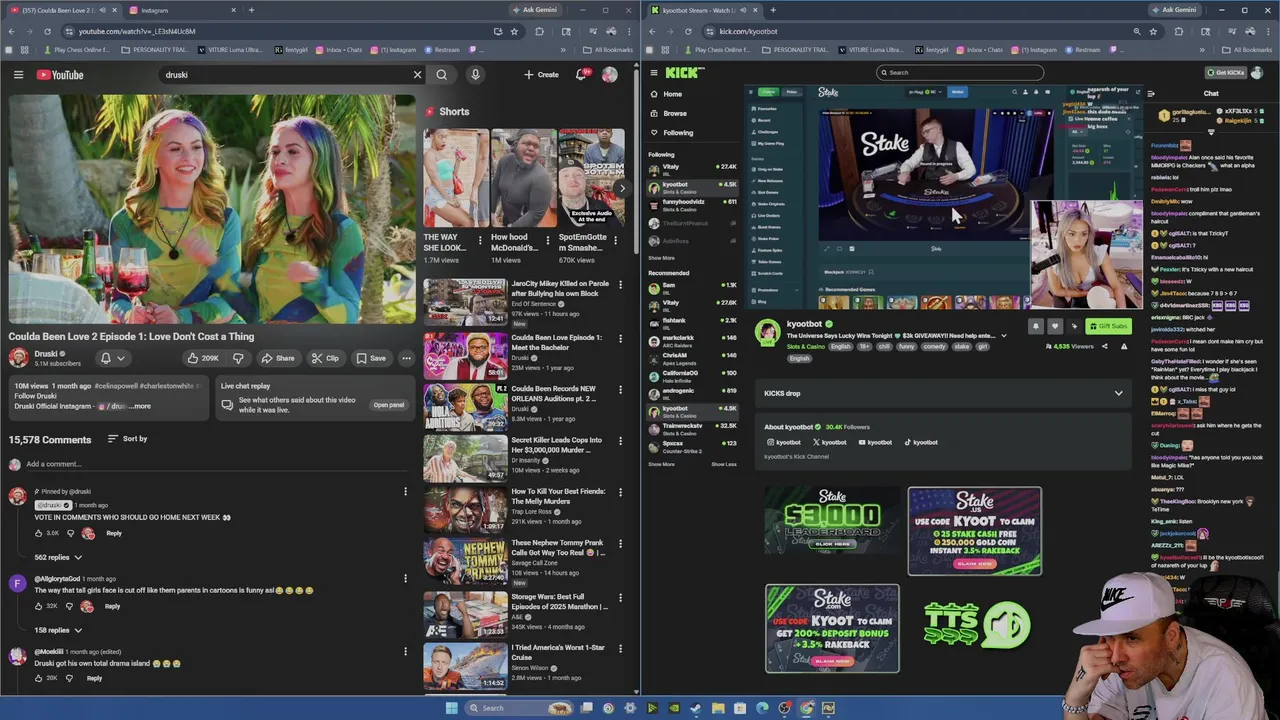This screenshot has height=720, width=1280.
Task: Click the Clip button under video
Action: 324,358
